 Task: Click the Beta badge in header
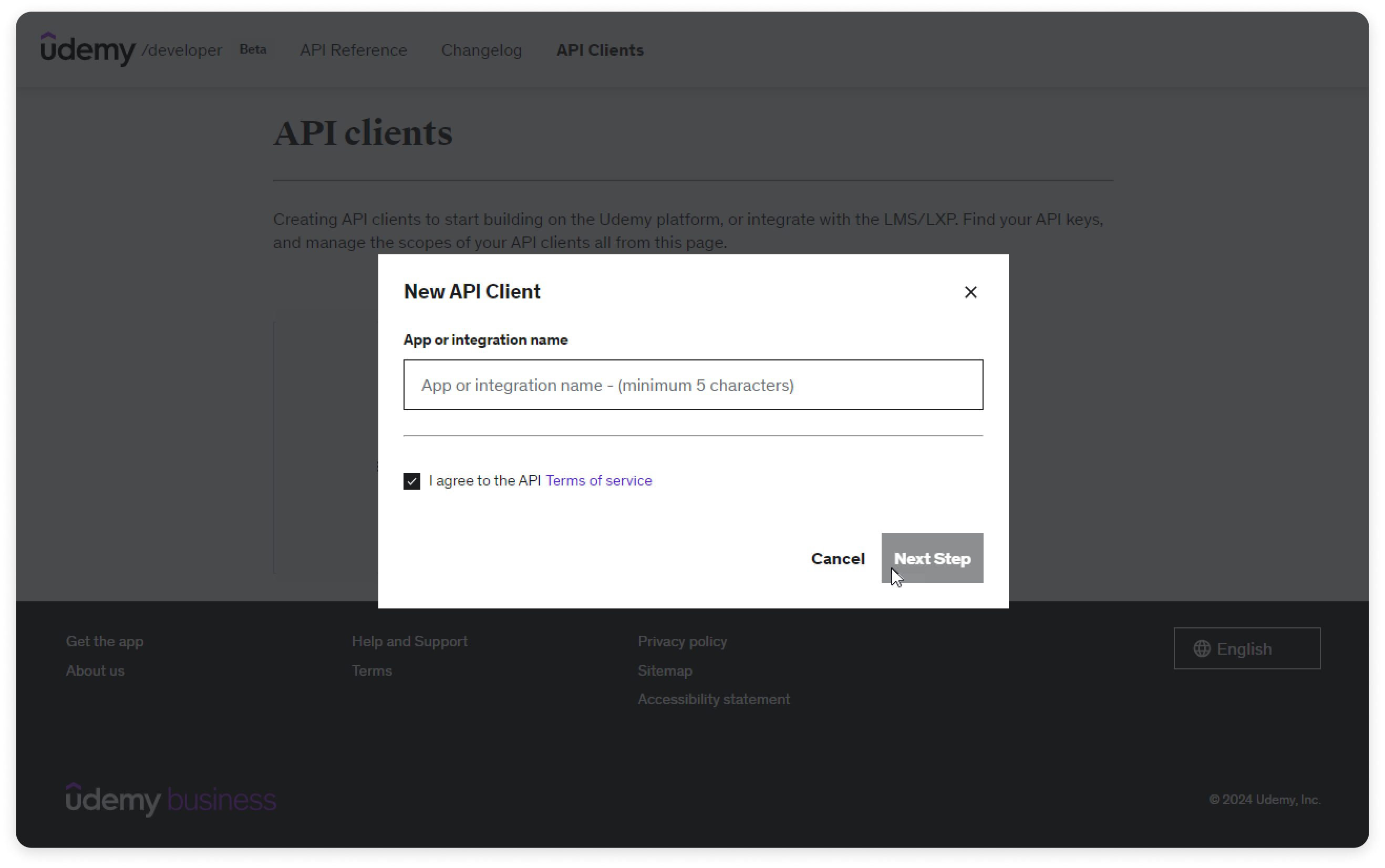click(253, 49)
